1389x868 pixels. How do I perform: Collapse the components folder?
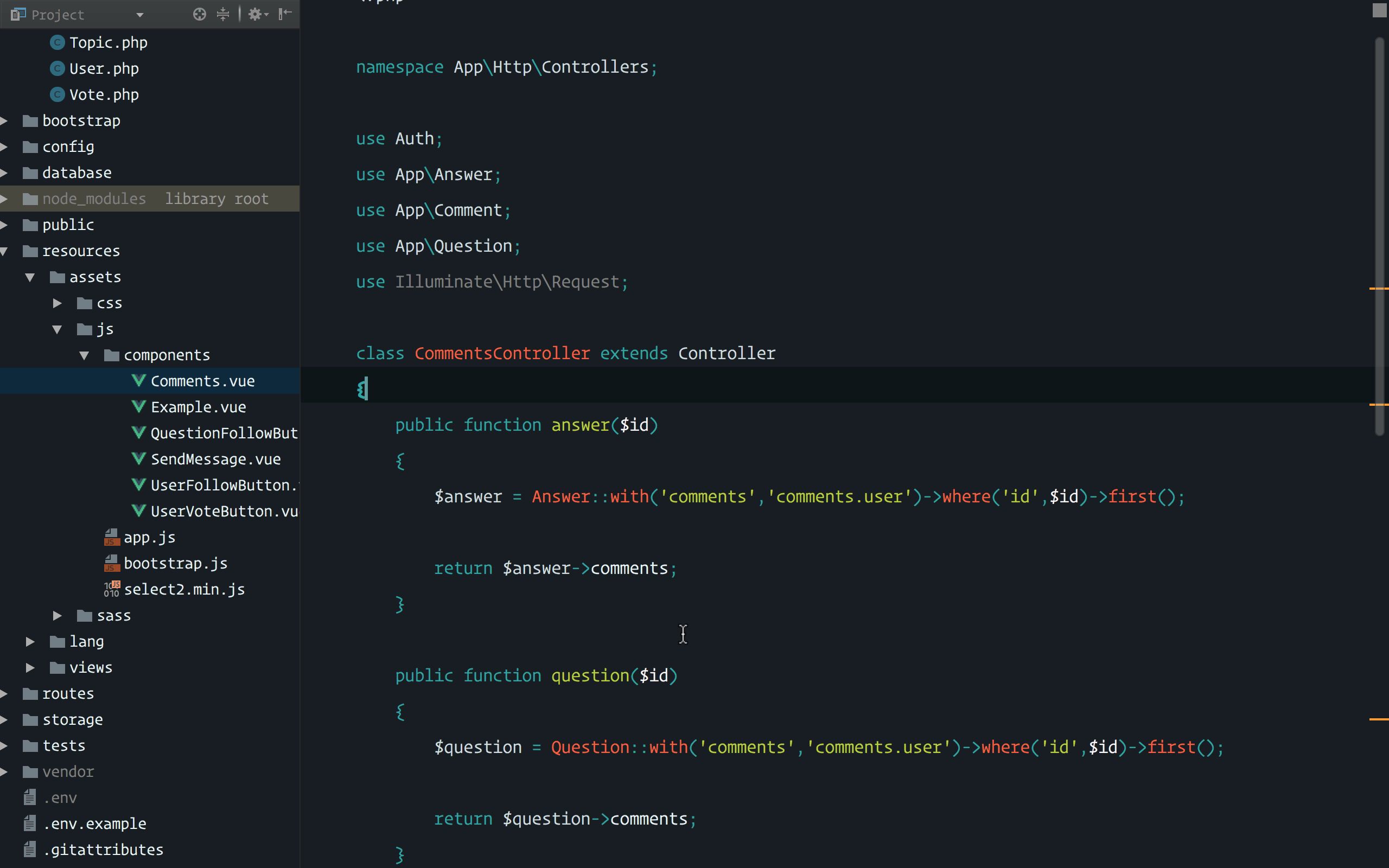point(85,355)
